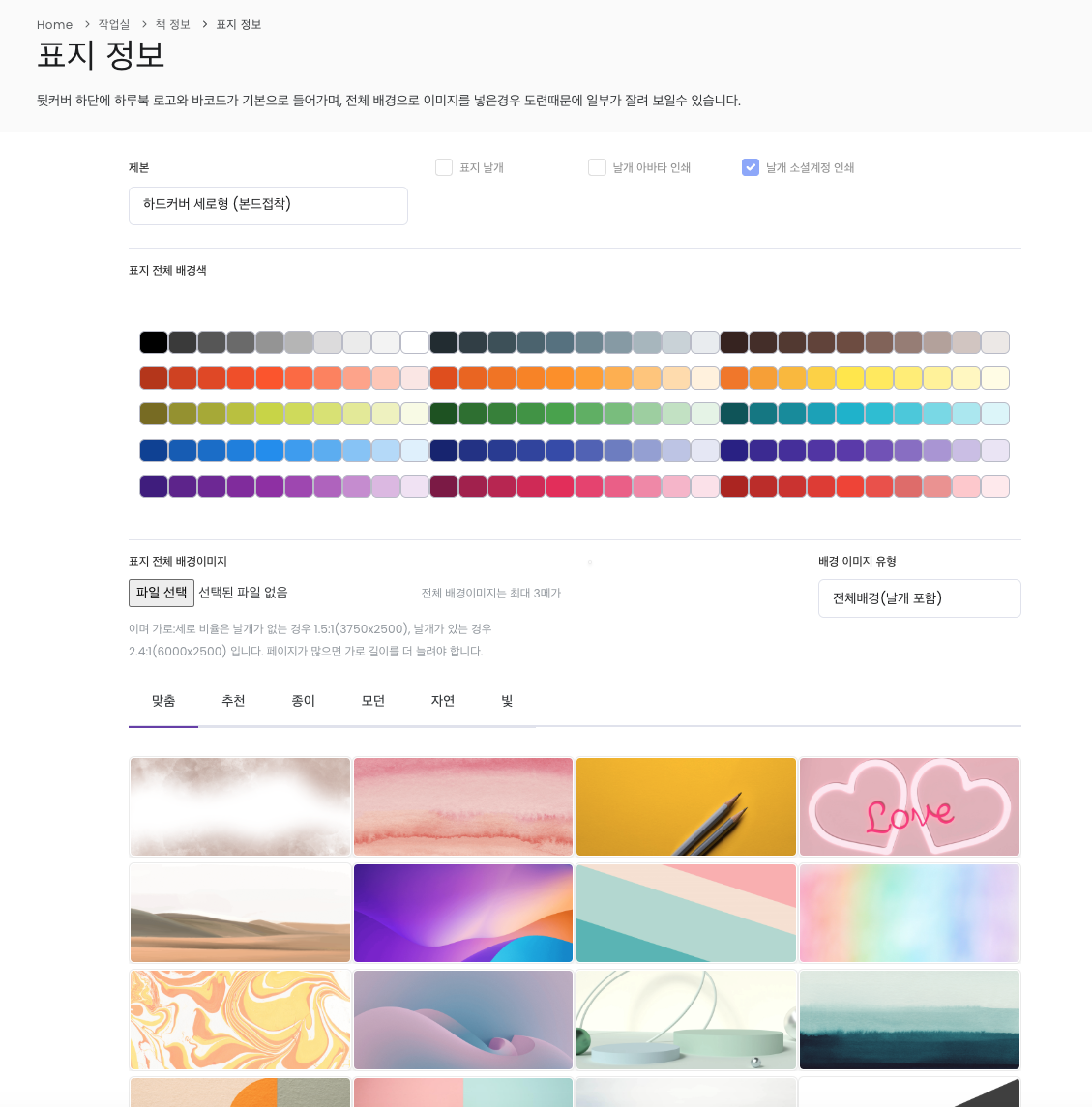Choose the dark brown swatch in top row
Viewport: 1092px width, 1107px height.
click(734, 341)
